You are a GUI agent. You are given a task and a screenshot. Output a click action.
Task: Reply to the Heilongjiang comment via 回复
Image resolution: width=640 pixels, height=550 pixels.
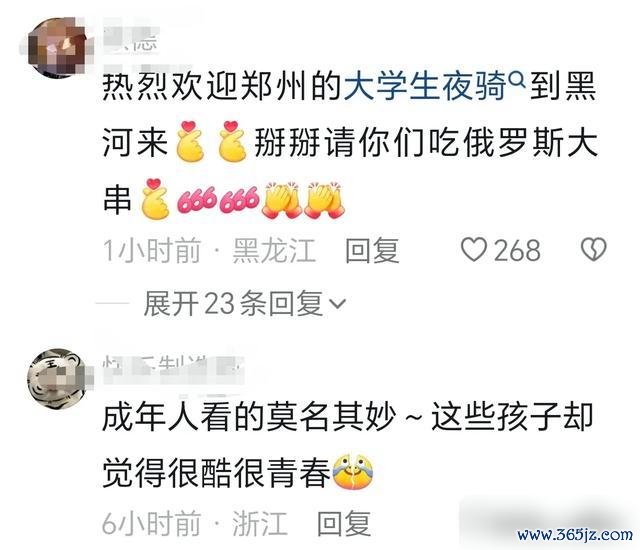tap(372, 250)
